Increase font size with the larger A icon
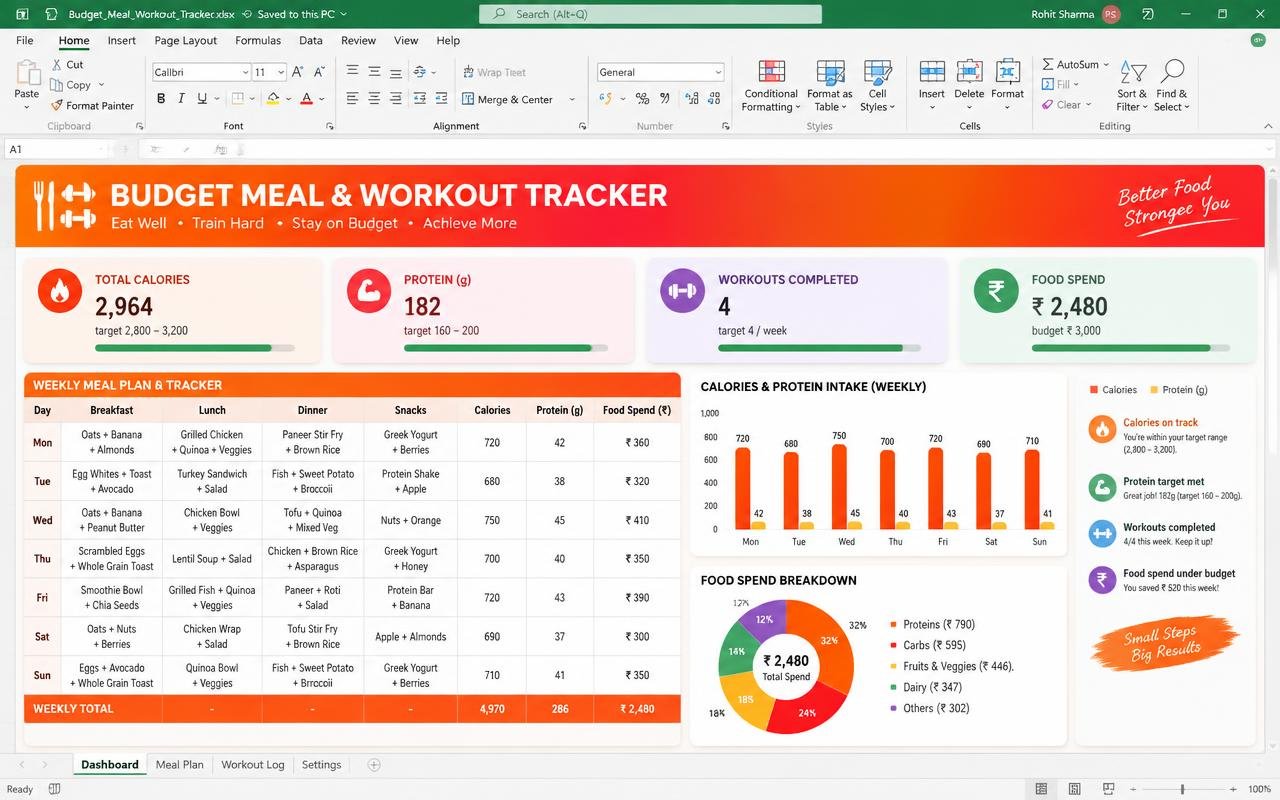Screen dimensions: 1280x800 click(x=298, y=72)
